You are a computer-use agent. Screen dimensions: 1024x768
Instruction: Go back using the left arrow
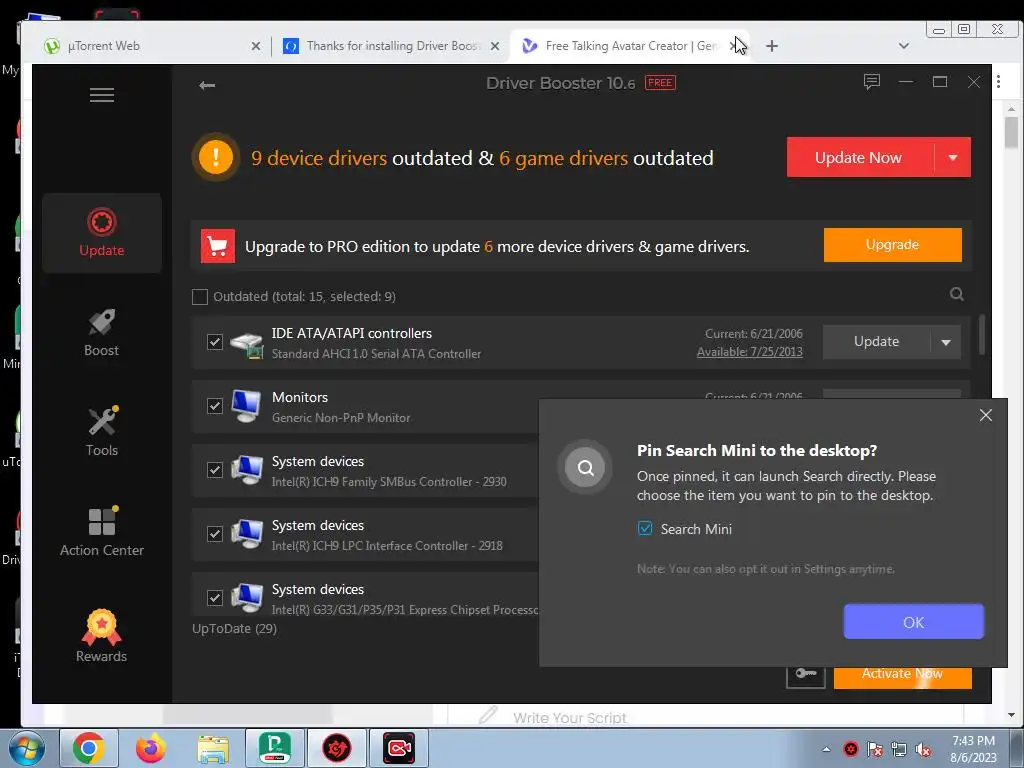coord(207,85)
